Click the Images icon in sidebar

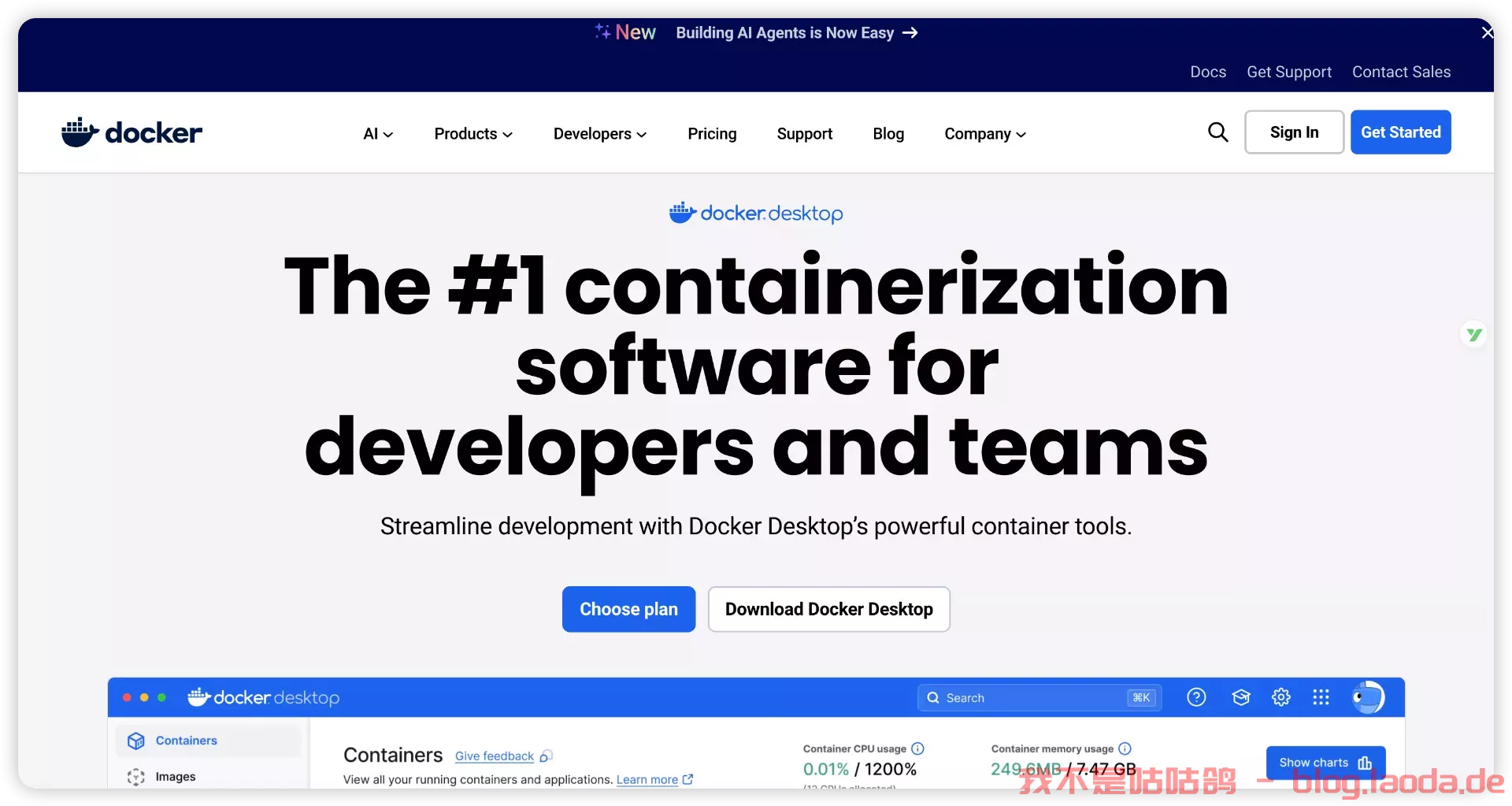pyautogui.click(x=136, y=777)
